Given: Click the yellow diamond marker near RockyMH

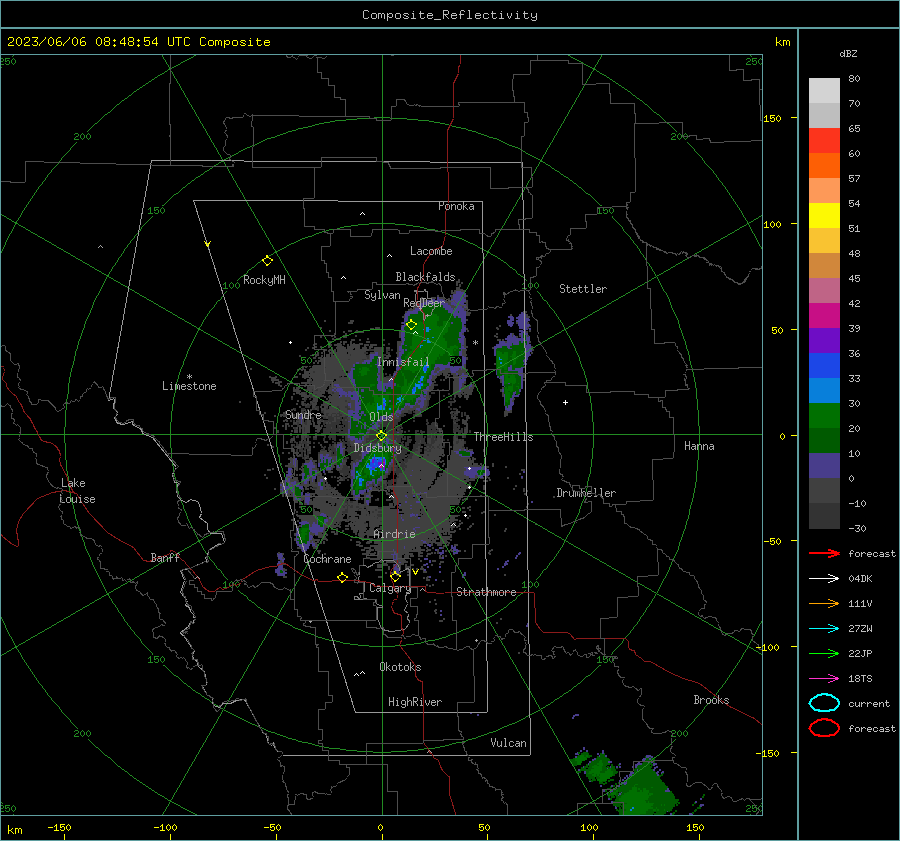Looking at the screenshot, I should click(267, 261).
